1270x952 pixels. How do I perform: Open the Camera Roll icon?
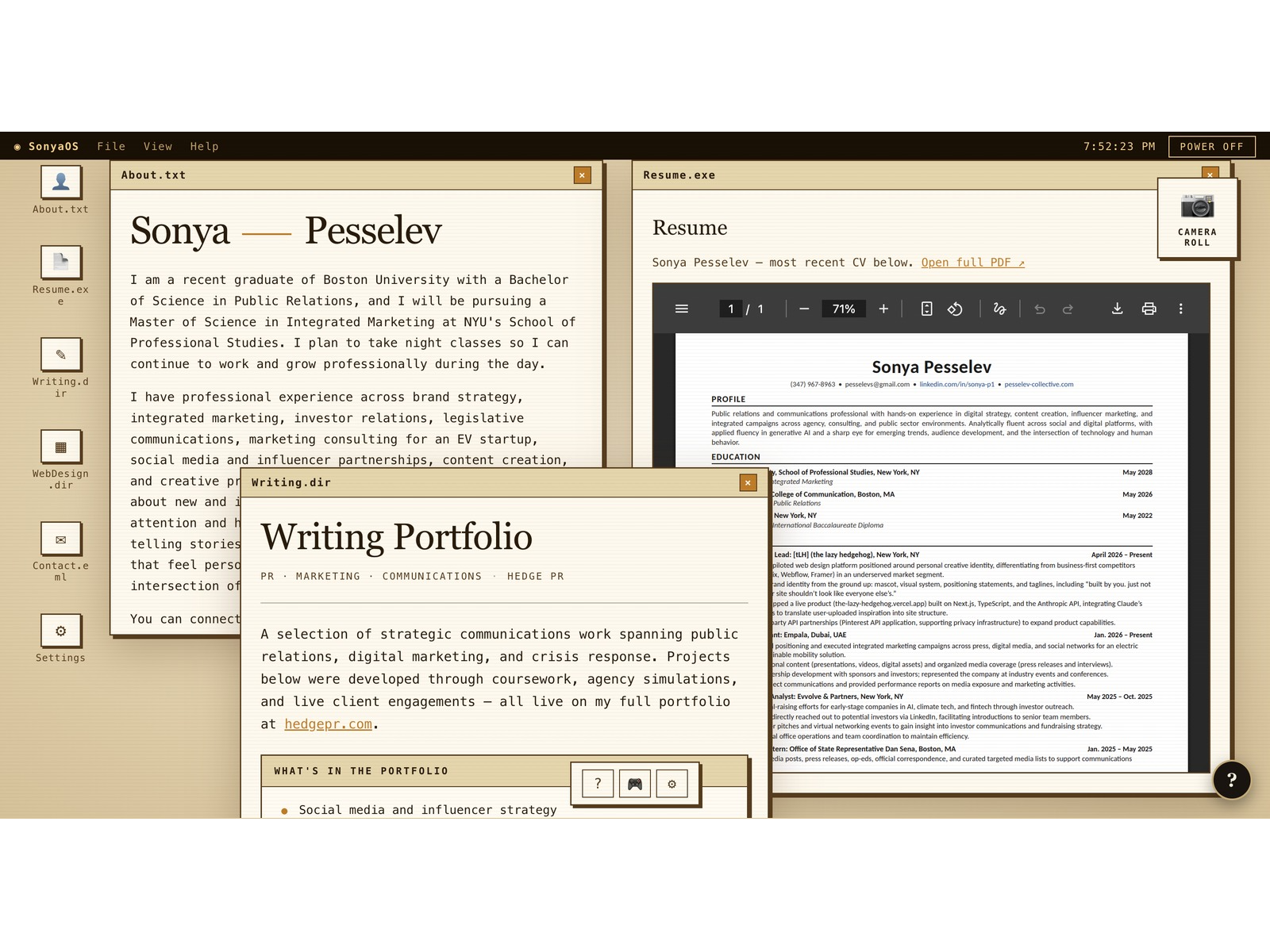1198,218
